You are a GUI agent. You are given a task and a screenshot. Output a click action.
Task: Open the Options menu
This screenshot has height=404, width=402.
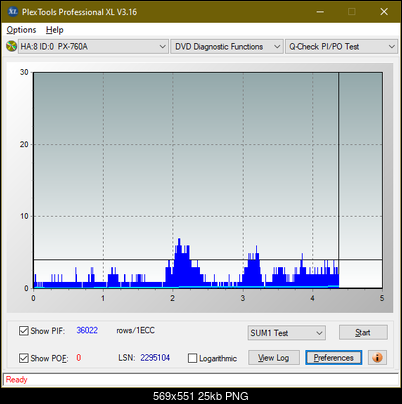21,30
